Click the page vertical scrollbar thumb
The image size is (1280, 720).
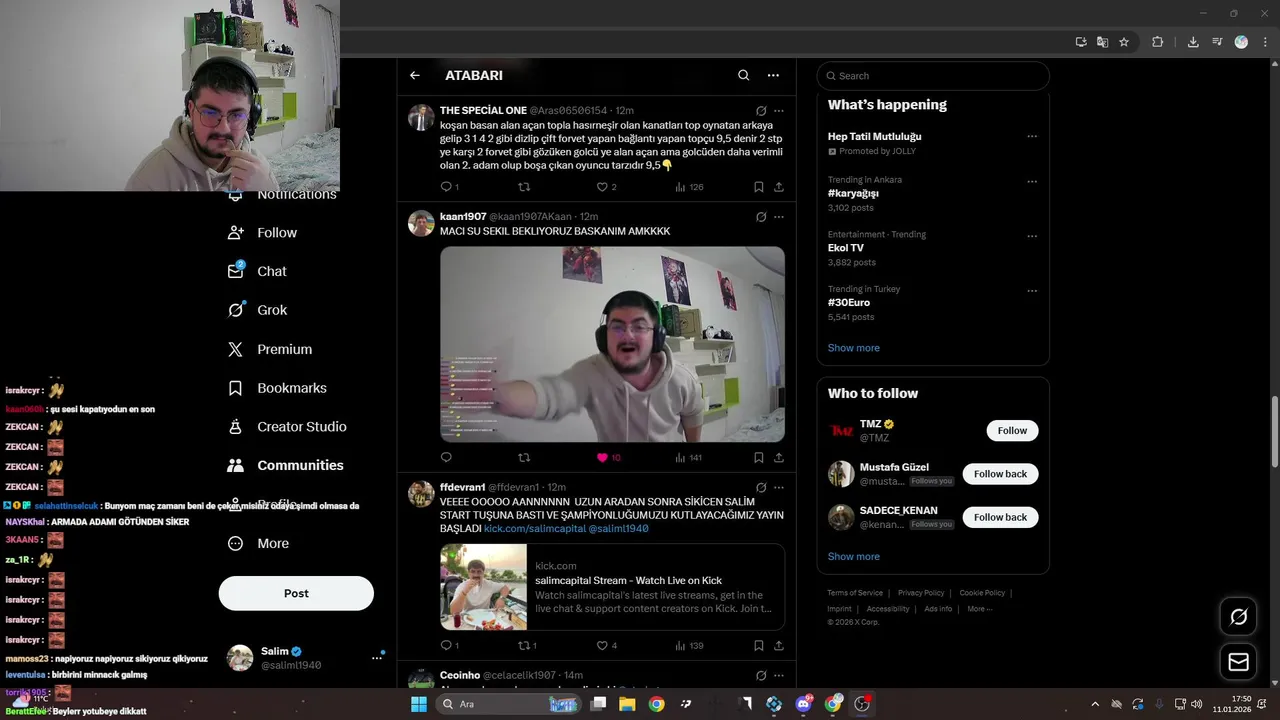click(x=1274, y=430)
